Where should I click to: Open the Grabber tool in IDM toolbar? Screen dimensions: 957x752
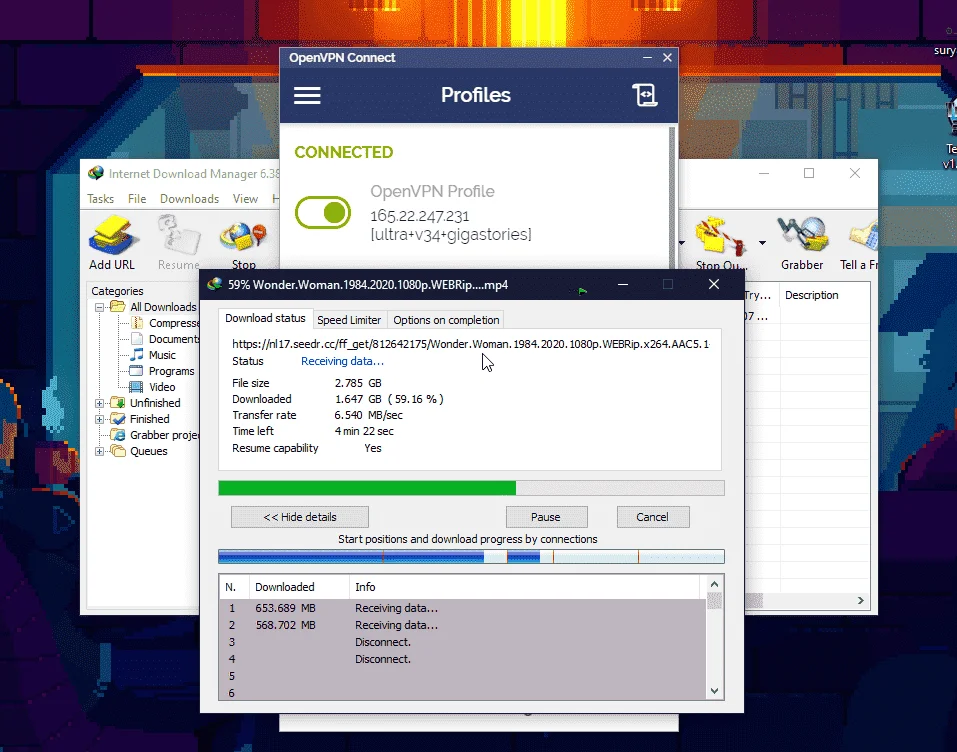tap(802, 242)
